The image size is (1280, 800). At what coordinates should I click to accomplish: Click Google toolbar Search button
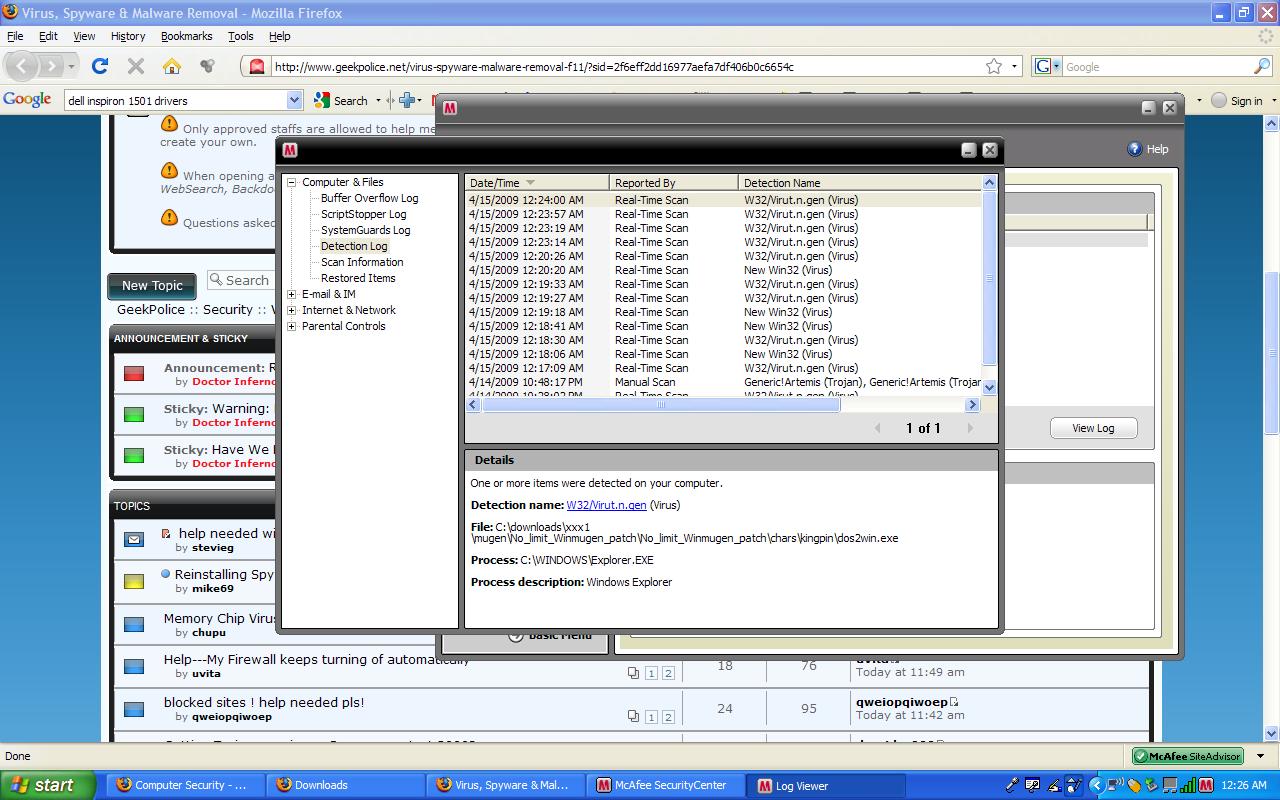click(341, 100)
